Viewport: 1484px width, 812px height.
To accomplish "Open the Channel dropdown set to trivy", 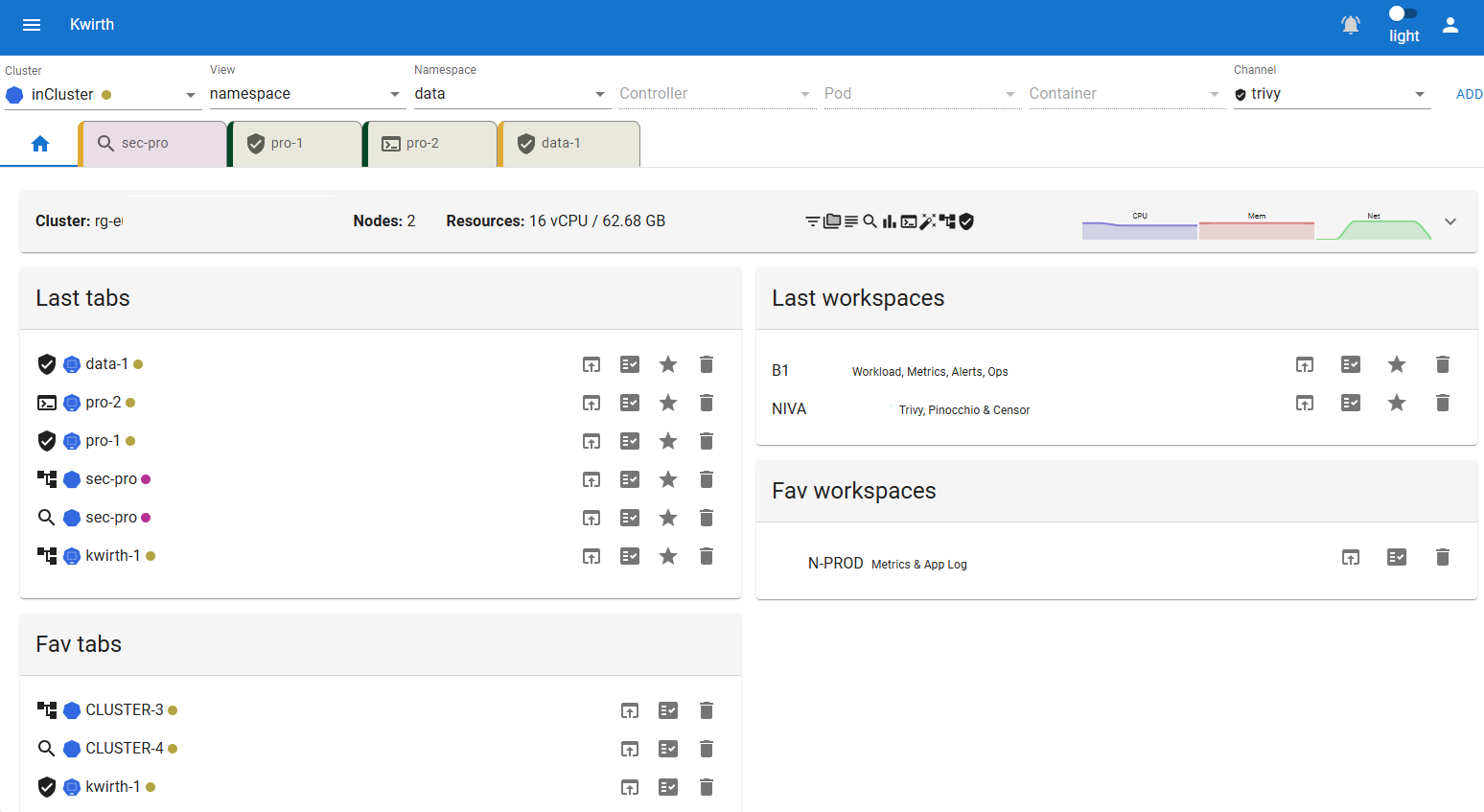I will (1333, 94).
